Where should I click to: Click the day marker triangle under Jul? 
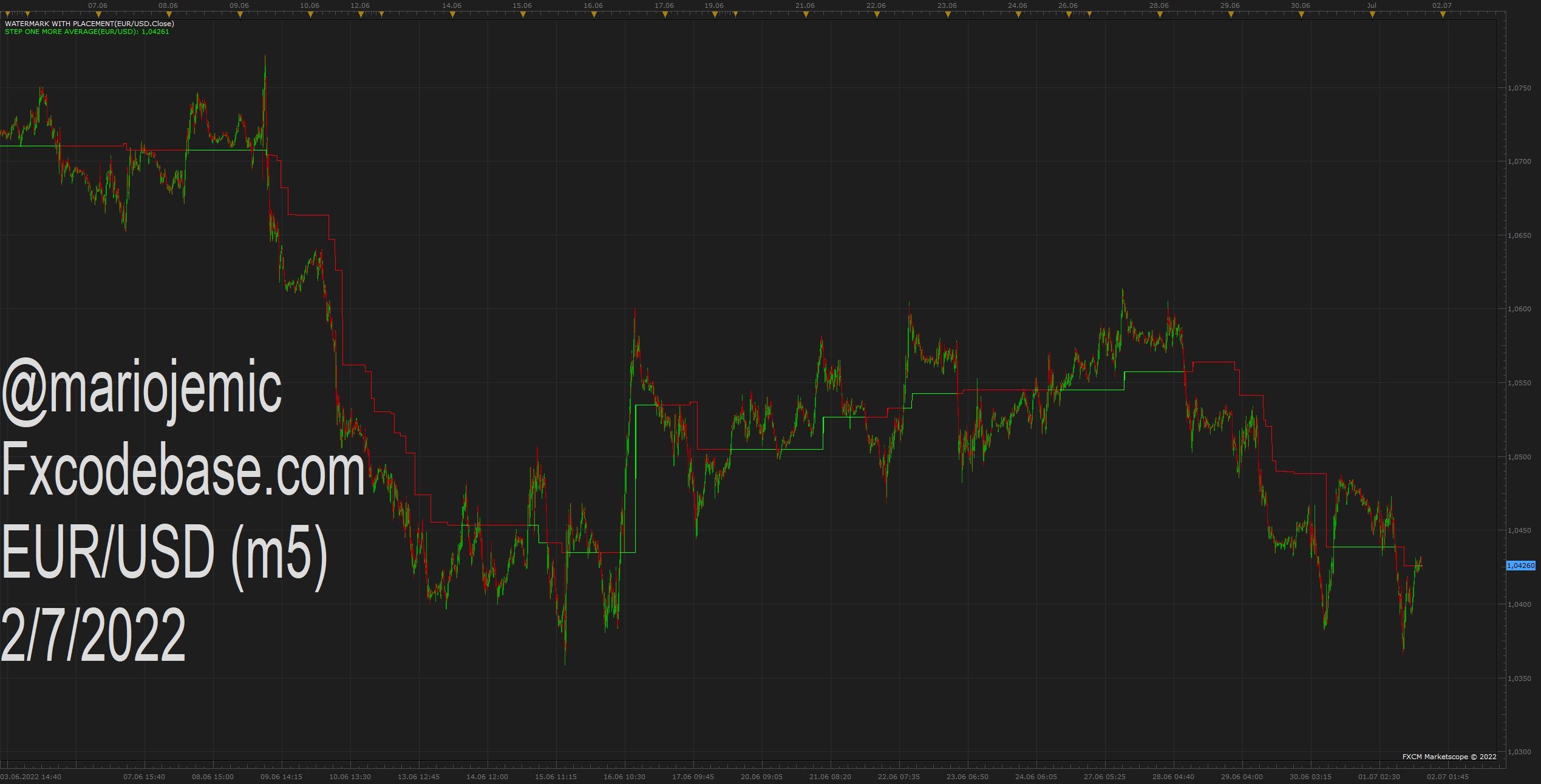point(1372,15)
